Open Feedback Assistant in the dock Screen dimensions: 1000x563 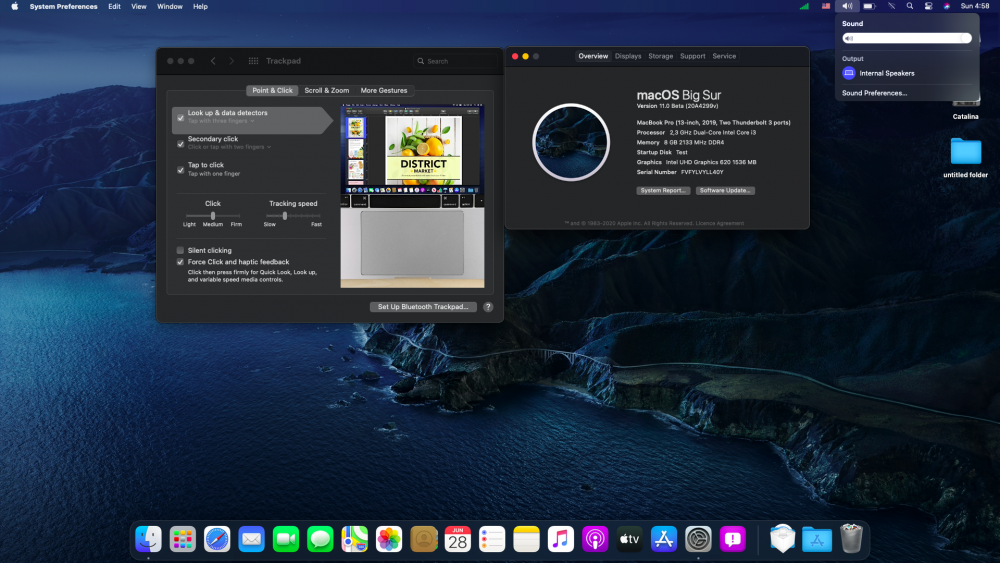tap(733, 539)
